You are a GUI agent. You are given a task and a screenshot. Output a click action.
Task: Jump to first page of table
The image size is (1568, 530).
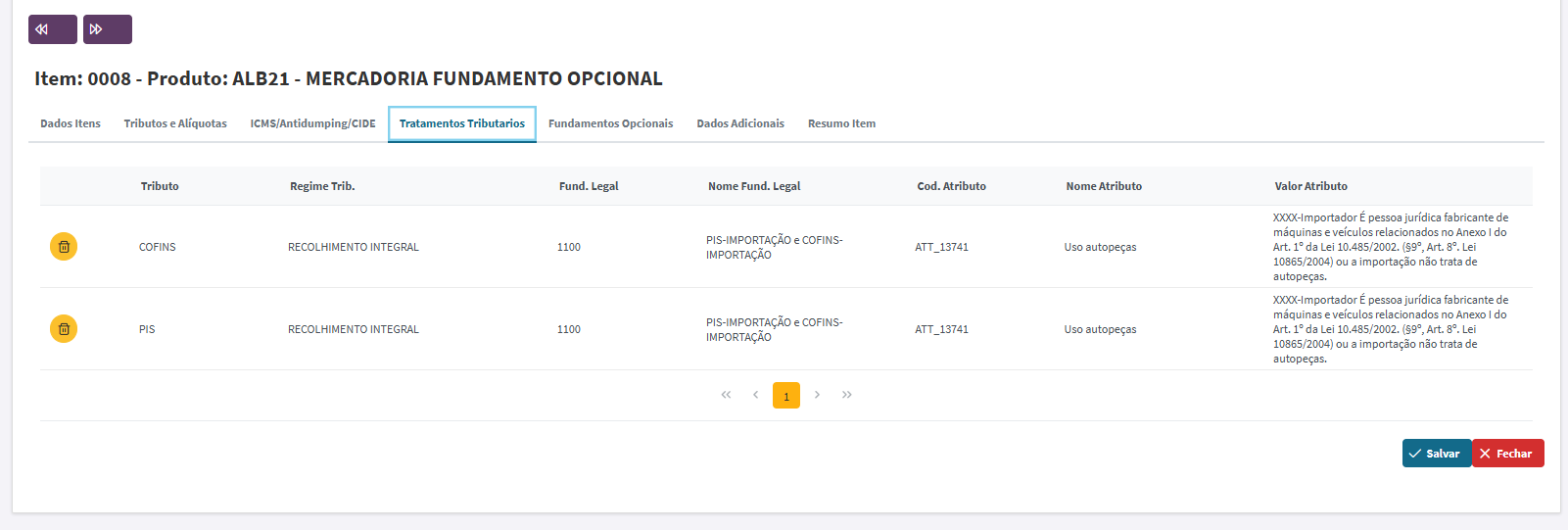tap(726, 395)
